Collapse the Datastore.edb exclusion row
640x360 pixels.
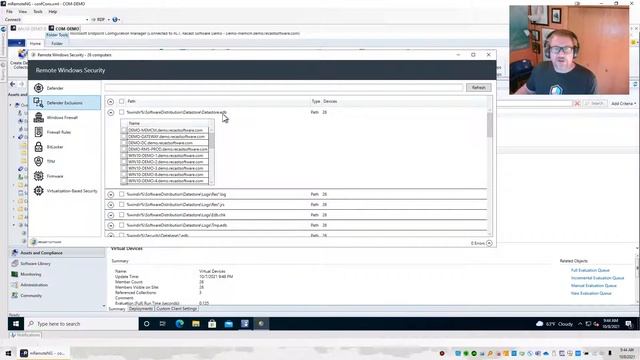(x=111, y=112)
